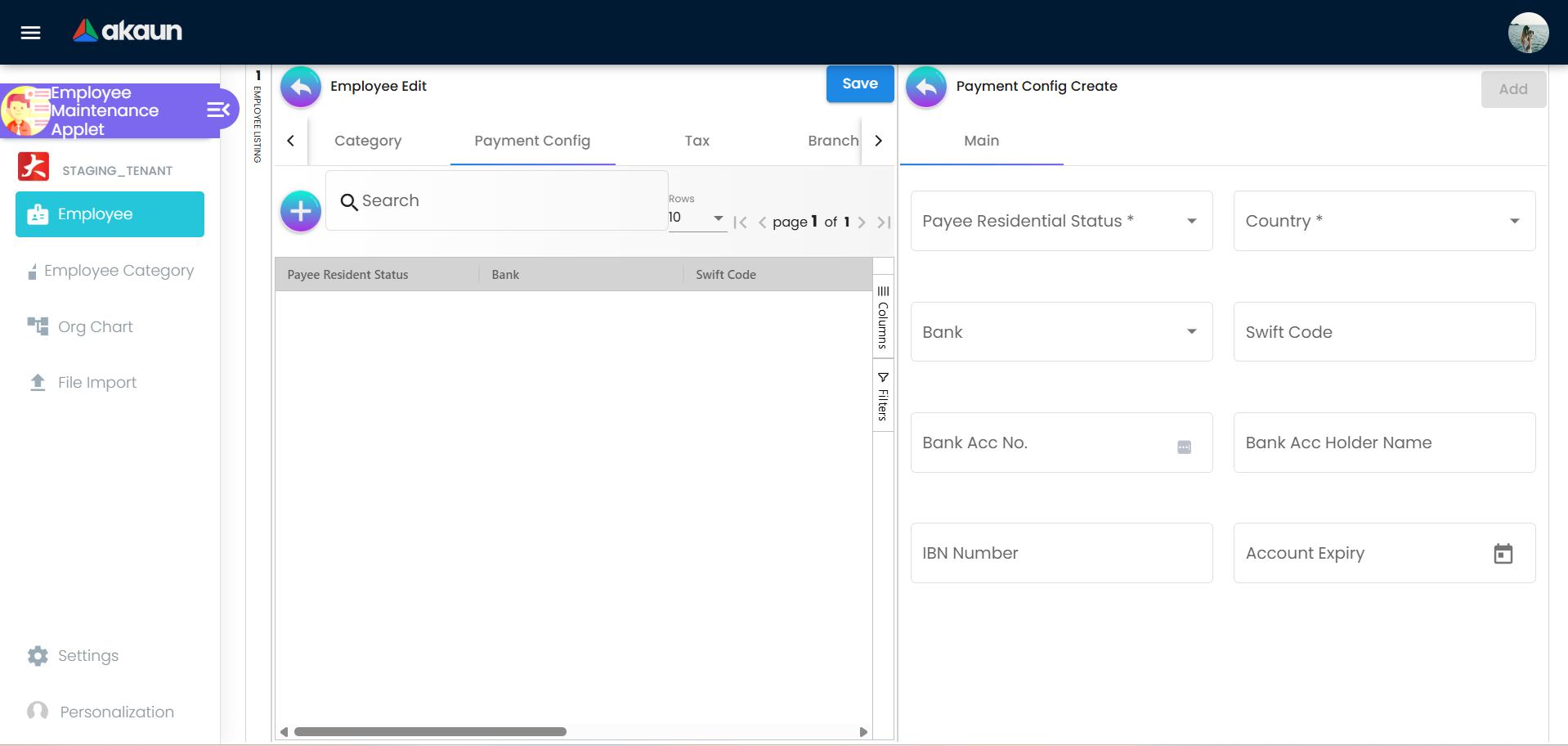Screen dimensions: 1568x746
Task: Switch to the Category tab
Action: click(367, 141)
